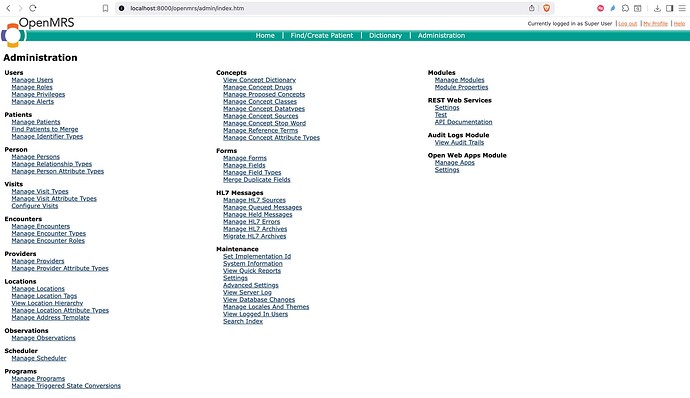This screenshot has width=690, height=398.
Task: Open System Information
Action: pyautogui.click(x=253, y=264)
